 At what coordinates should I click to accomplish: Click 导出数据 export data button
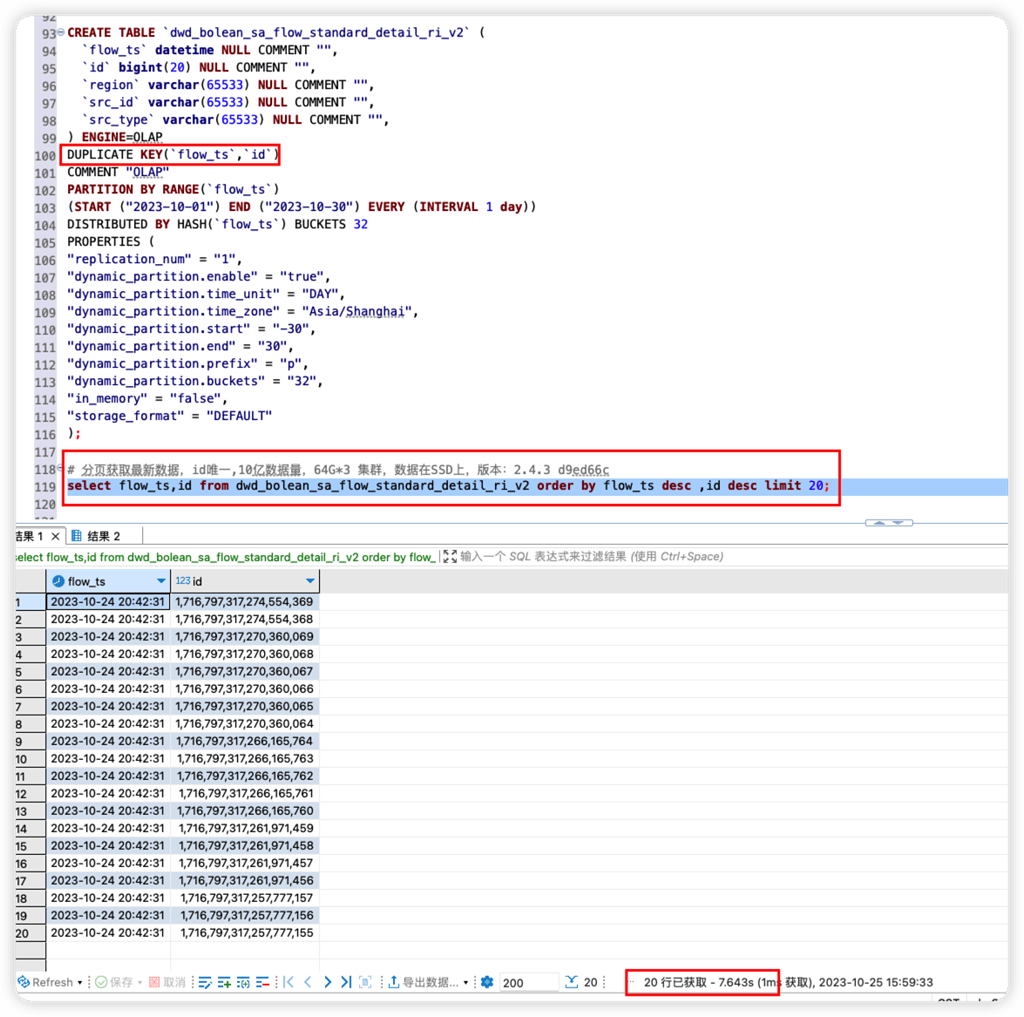(429, 982)
